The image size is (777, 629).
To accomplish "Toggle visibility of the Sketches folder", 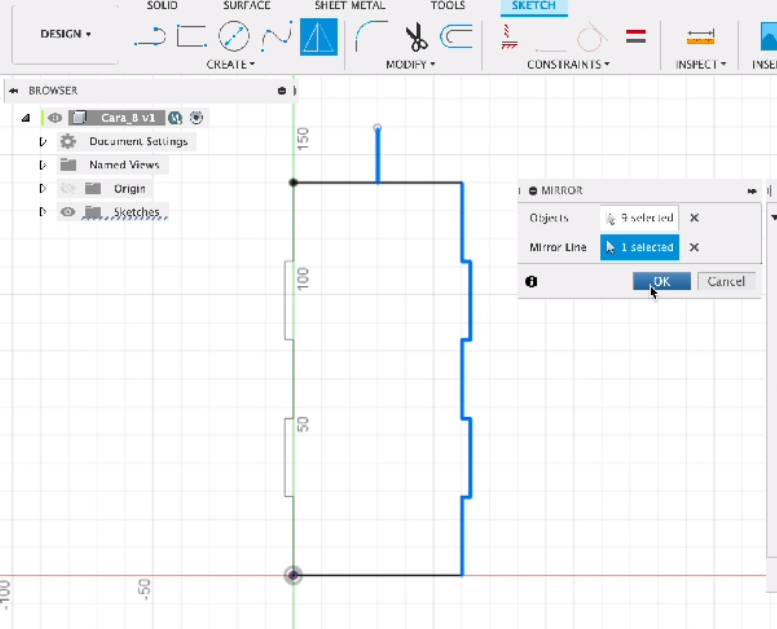I will (x=68, y=212).
